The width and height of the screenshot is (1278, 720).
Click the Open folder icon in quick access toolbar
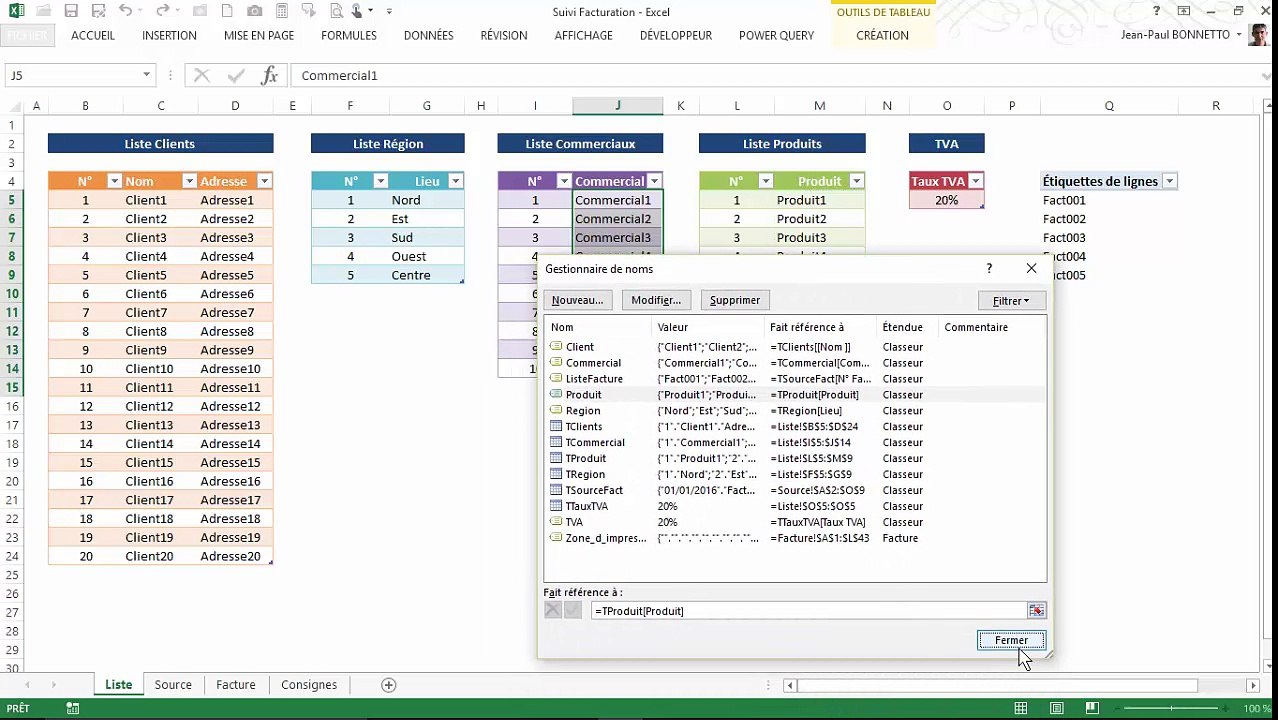tap(44, 11)
